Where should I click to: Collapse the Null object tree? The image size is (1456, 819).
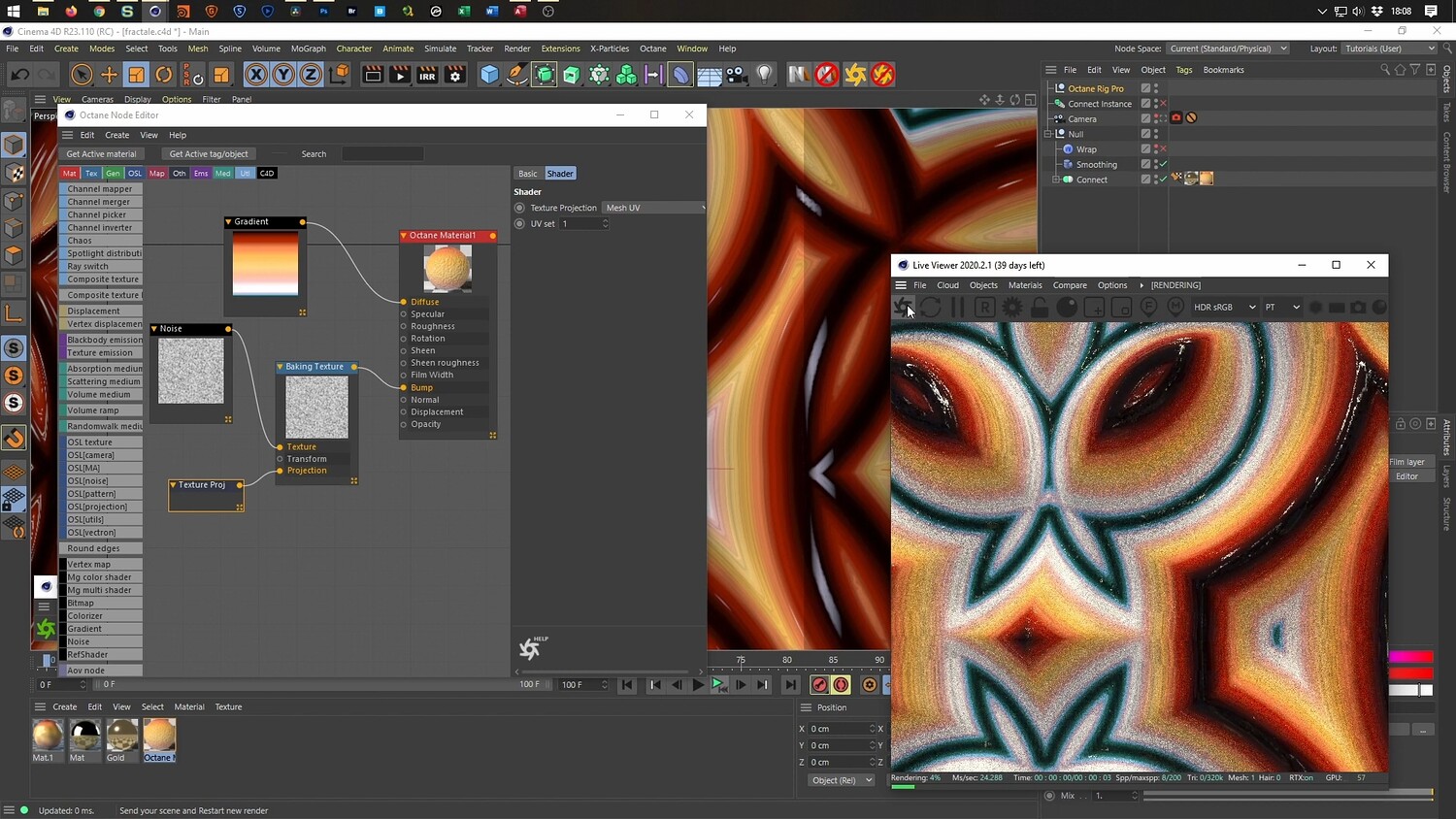coord(1048,134)
